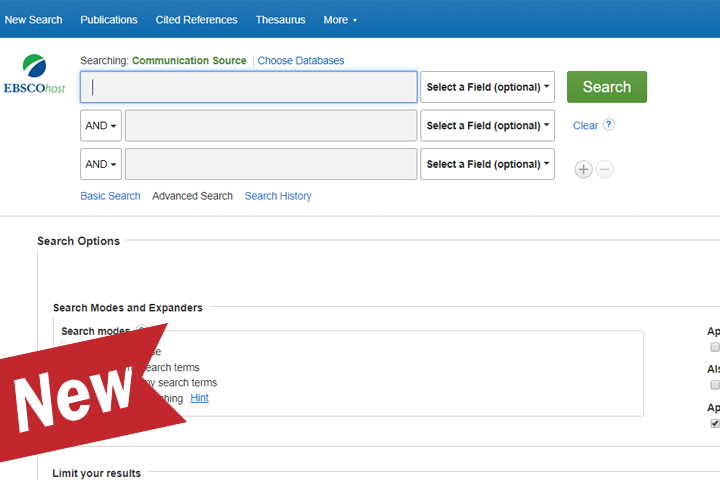The image size is (720, 480).
Task: Go to Cited References in top bar
Action: coord(196,20)
